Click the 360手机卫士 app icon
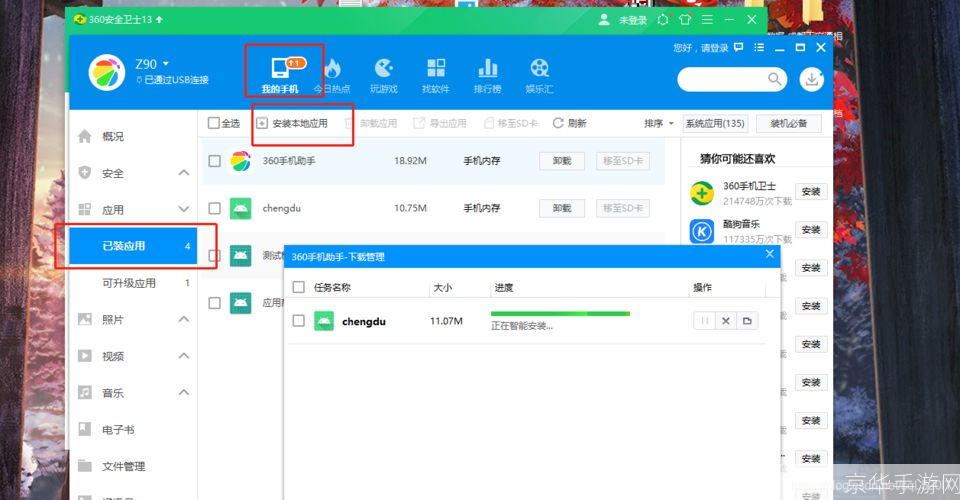Viewport: 960px width, 500px height. tap(702, 193)
